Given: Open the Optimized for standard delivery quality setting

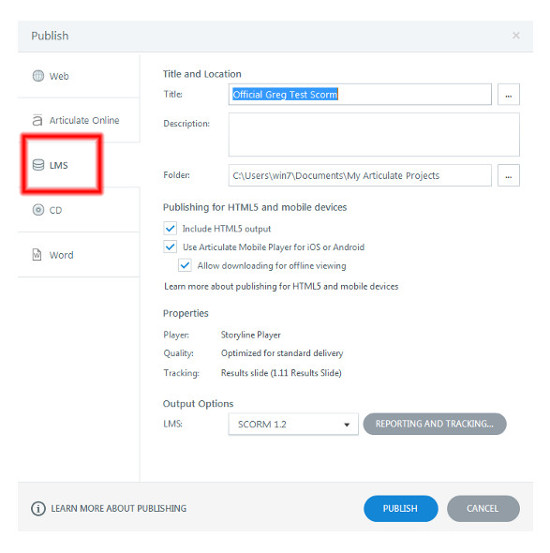Looking at the screenshot, I should tap(282, 353).
